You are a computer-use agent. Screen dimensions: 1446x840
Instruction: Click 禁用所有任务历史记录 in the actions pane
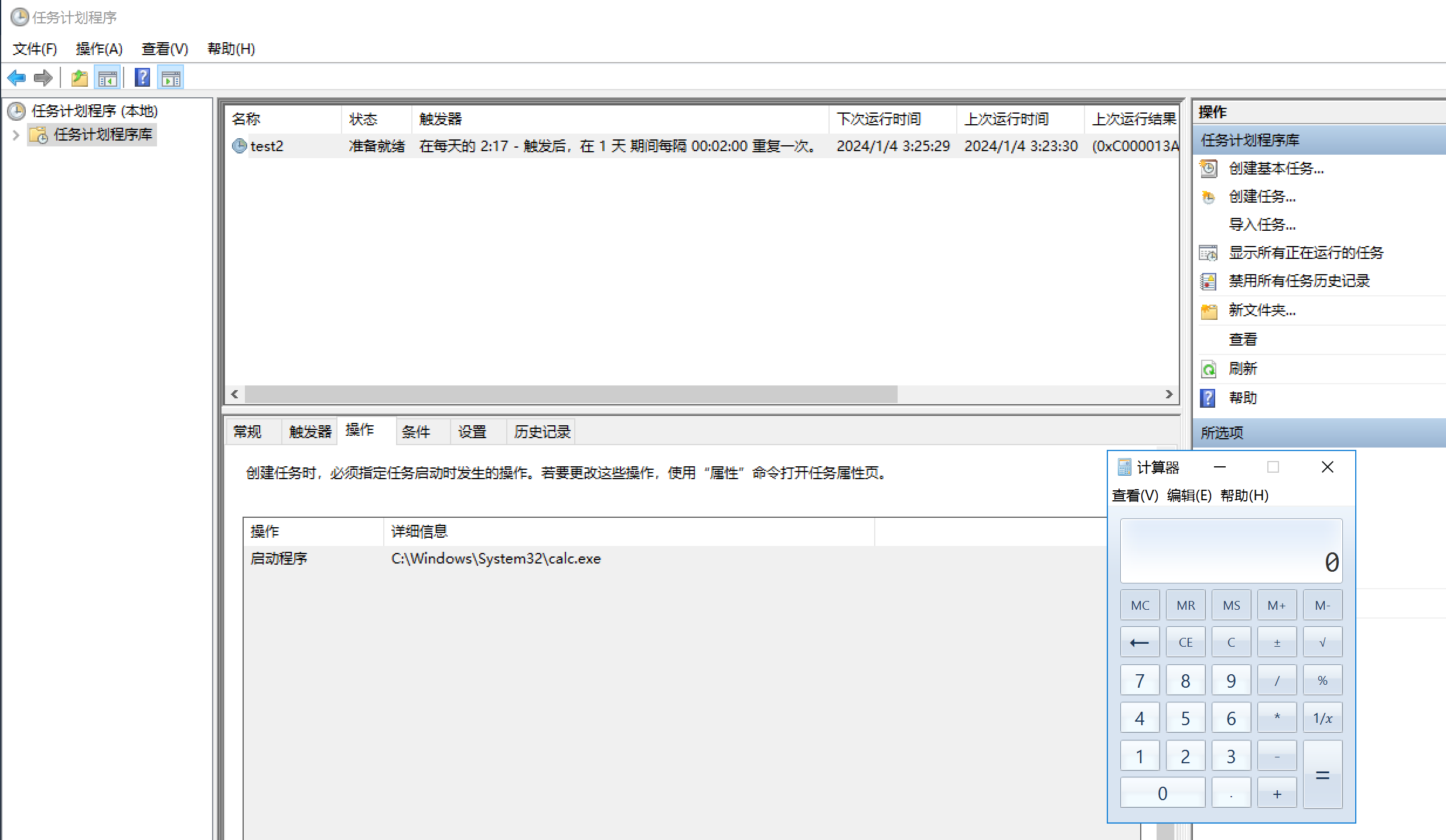pyautogui.click(x=1298, y=281)
